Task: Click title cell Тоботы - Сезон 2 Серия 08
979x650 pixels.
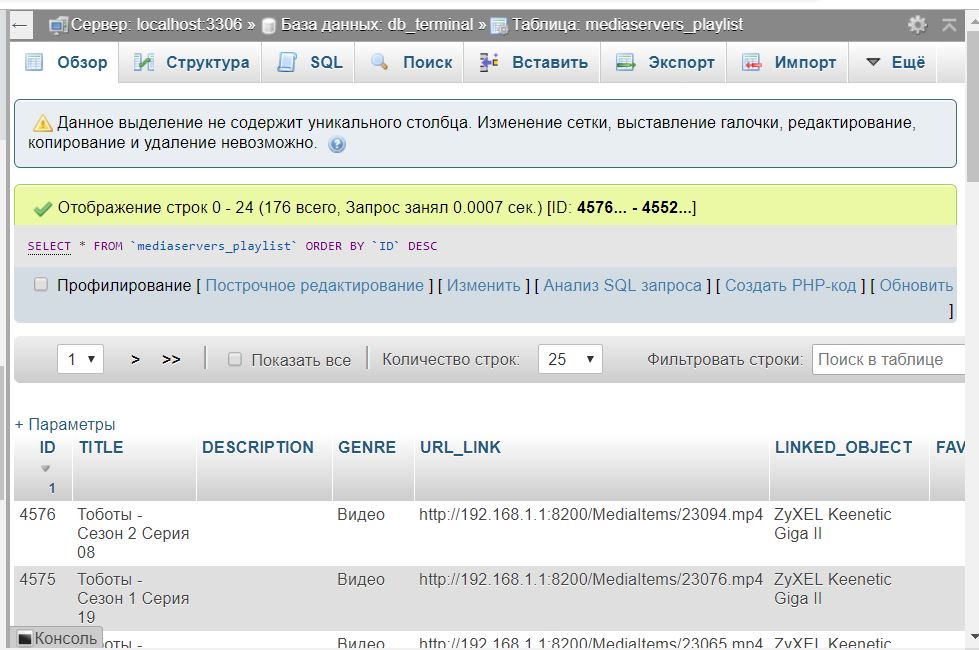Action: pyautogui.click(x=133, y=533)
